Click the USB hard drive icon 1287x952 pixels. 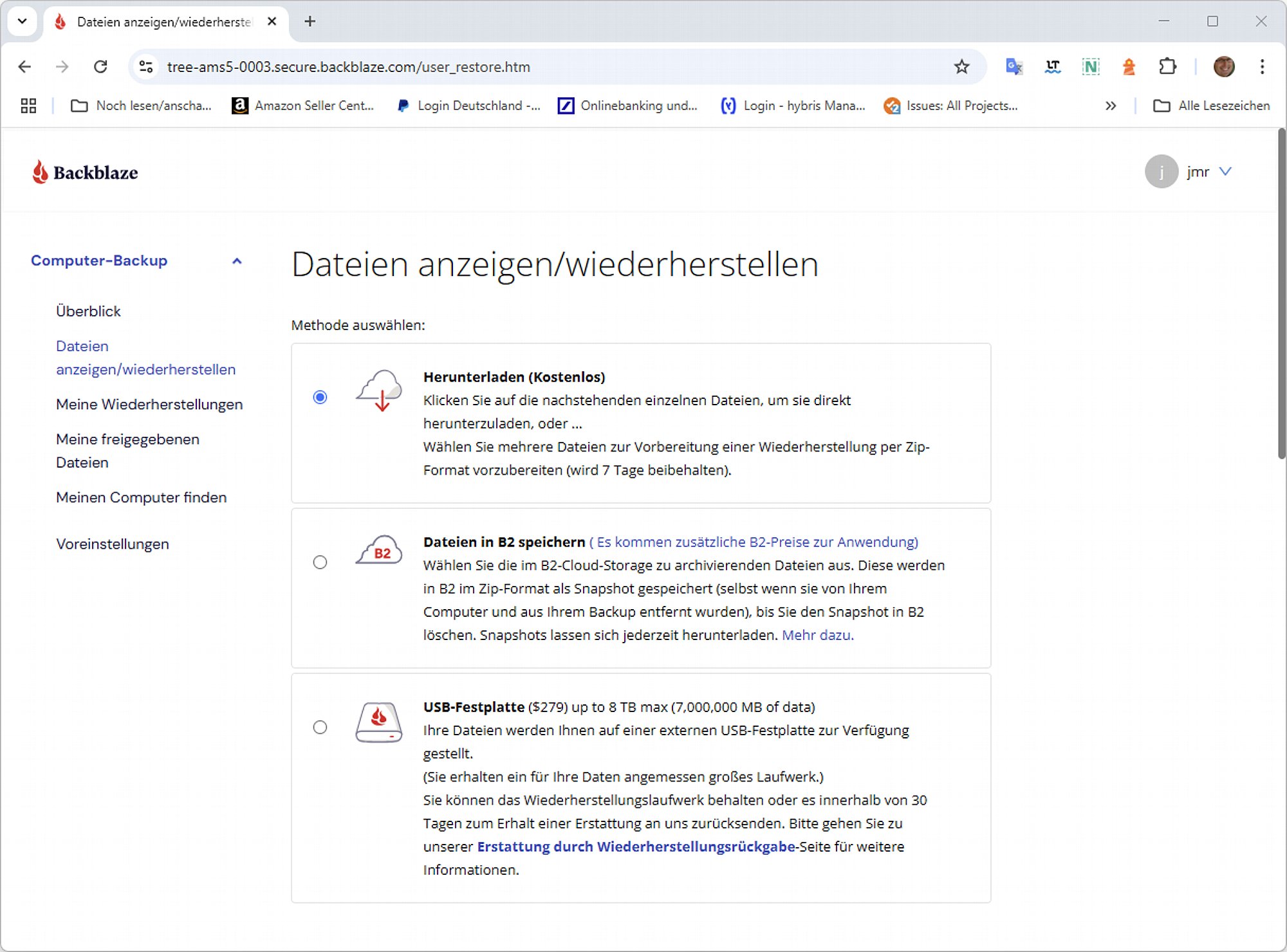[379, 722]
